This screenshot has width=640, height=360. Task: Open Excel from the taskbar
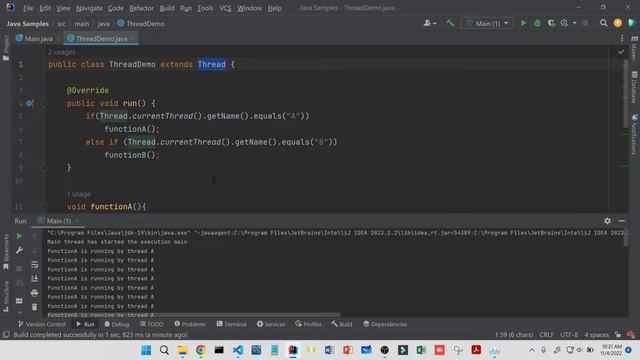click(x=421, y=350)
